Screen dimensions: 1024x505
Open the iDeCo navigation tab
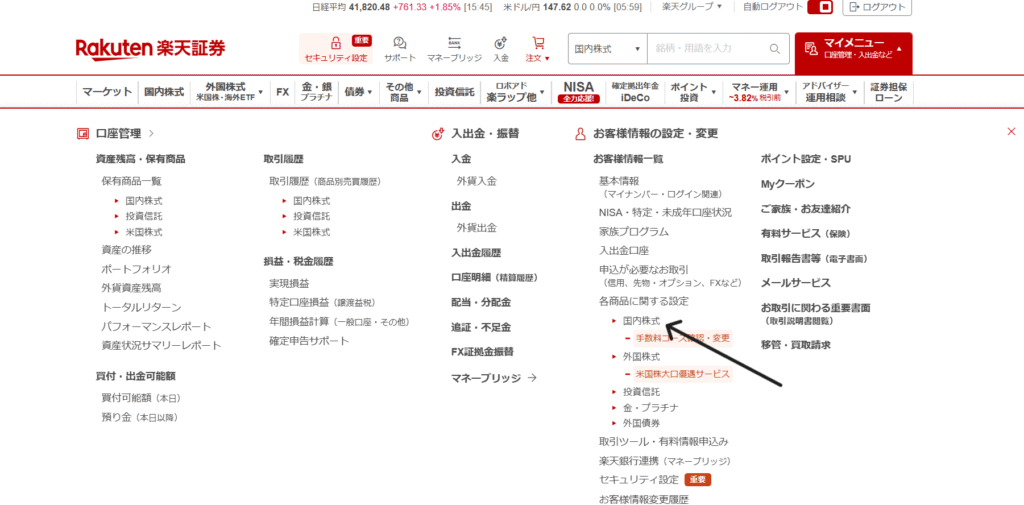pyautogui.click(x=635, y=92)
